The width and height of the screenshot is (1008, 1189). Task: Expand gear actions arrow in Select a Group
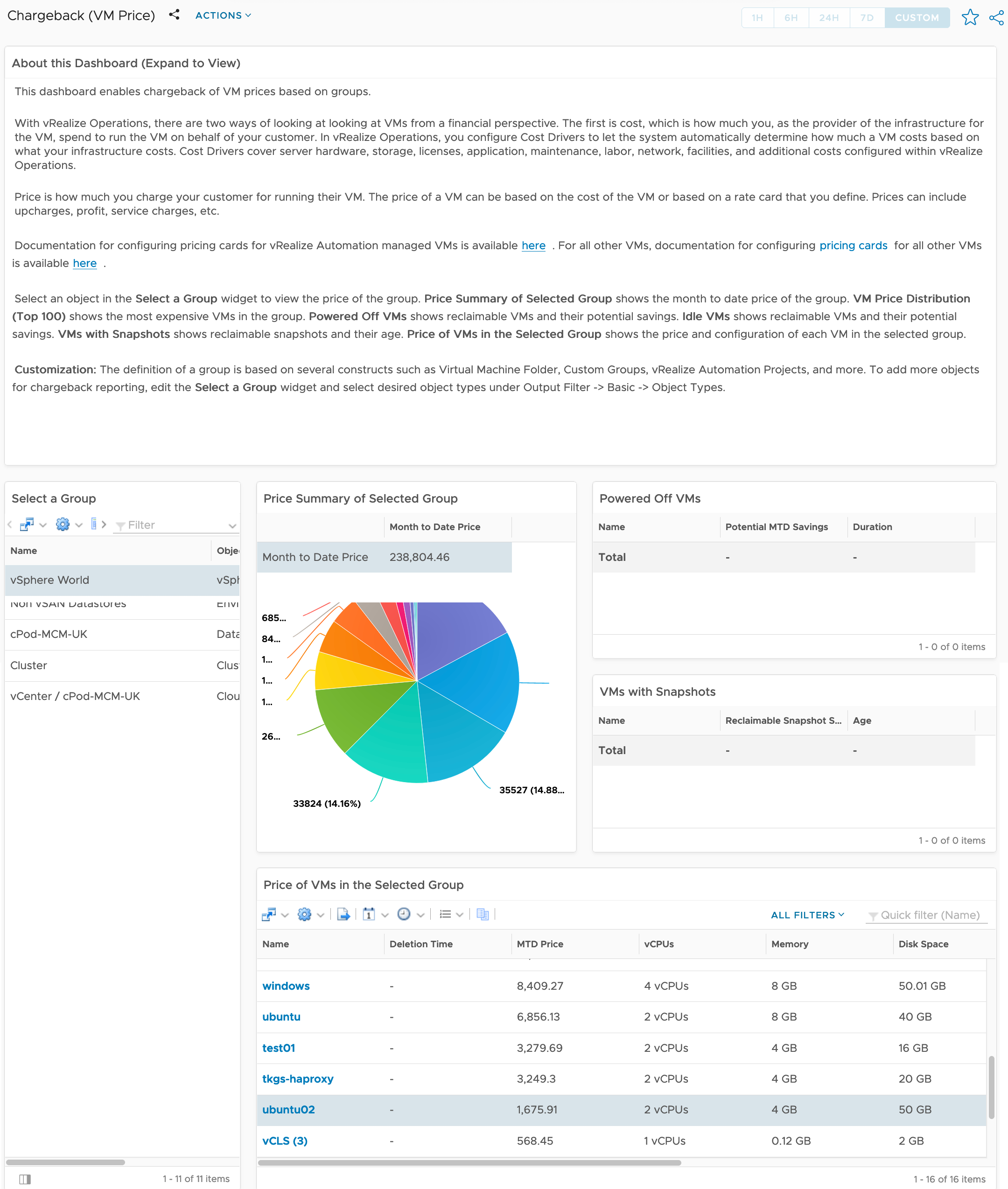tap(79, 525)
